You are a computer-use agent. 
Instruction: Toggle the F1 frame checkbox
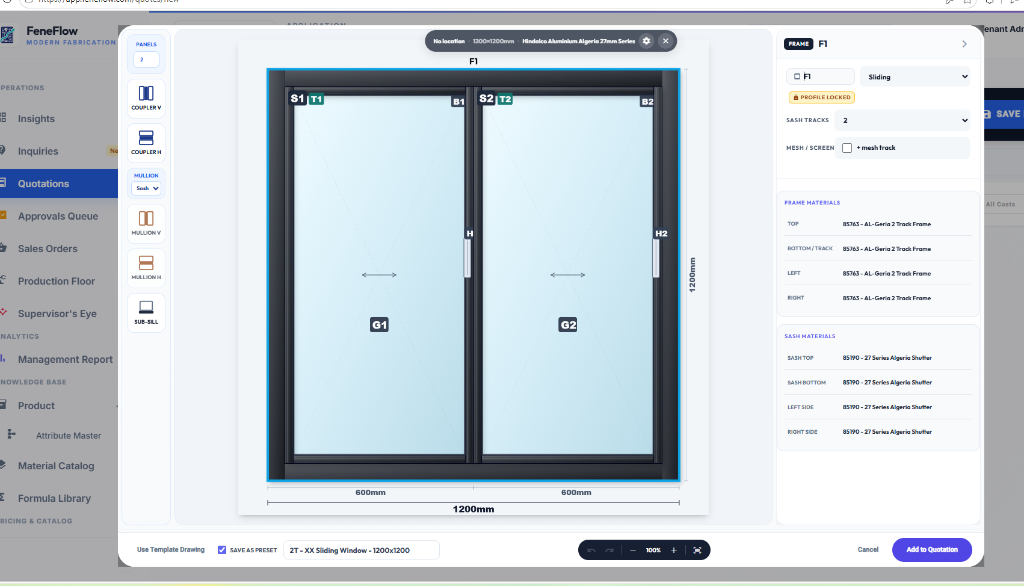tap(797, 76)
